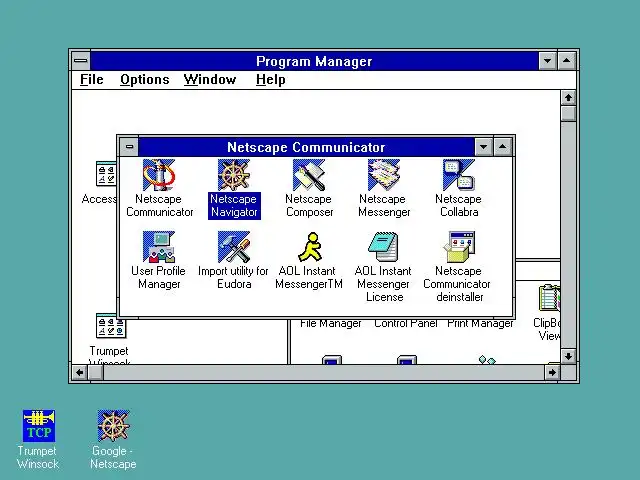Select the Netscape Collabra icon
640x480 pixels.
click(x=459, y=175)
